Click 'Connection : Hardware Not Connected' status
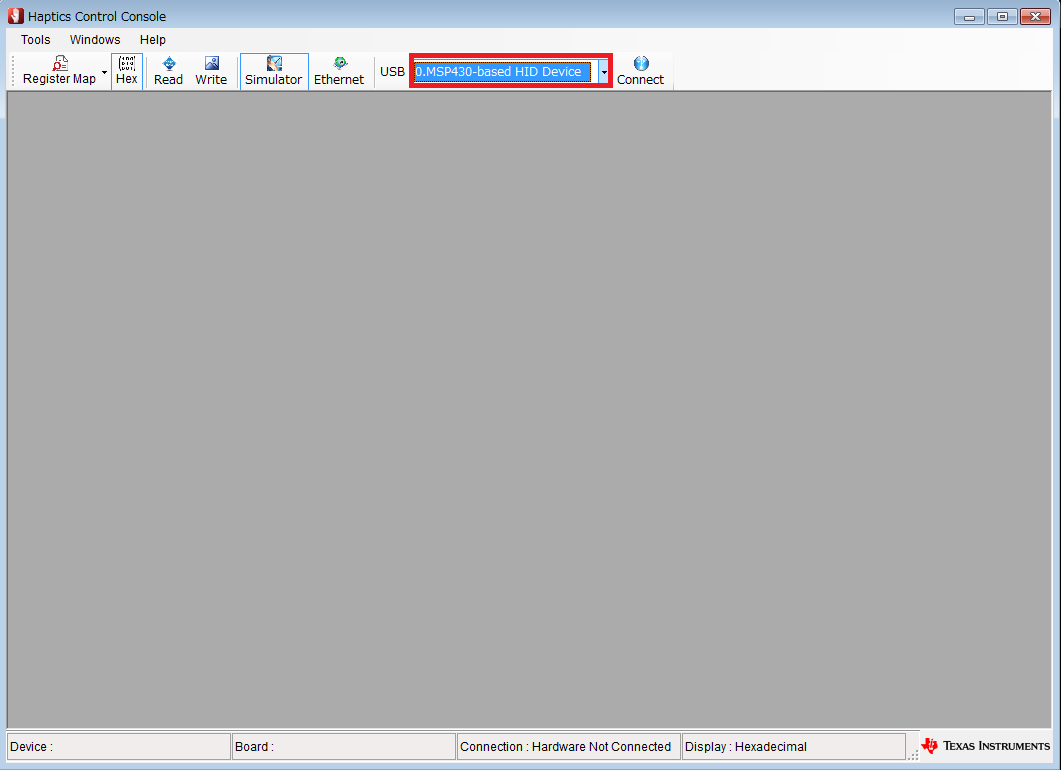The height and width of the screenshot is (770, 1061). click(x=568, y=746)
